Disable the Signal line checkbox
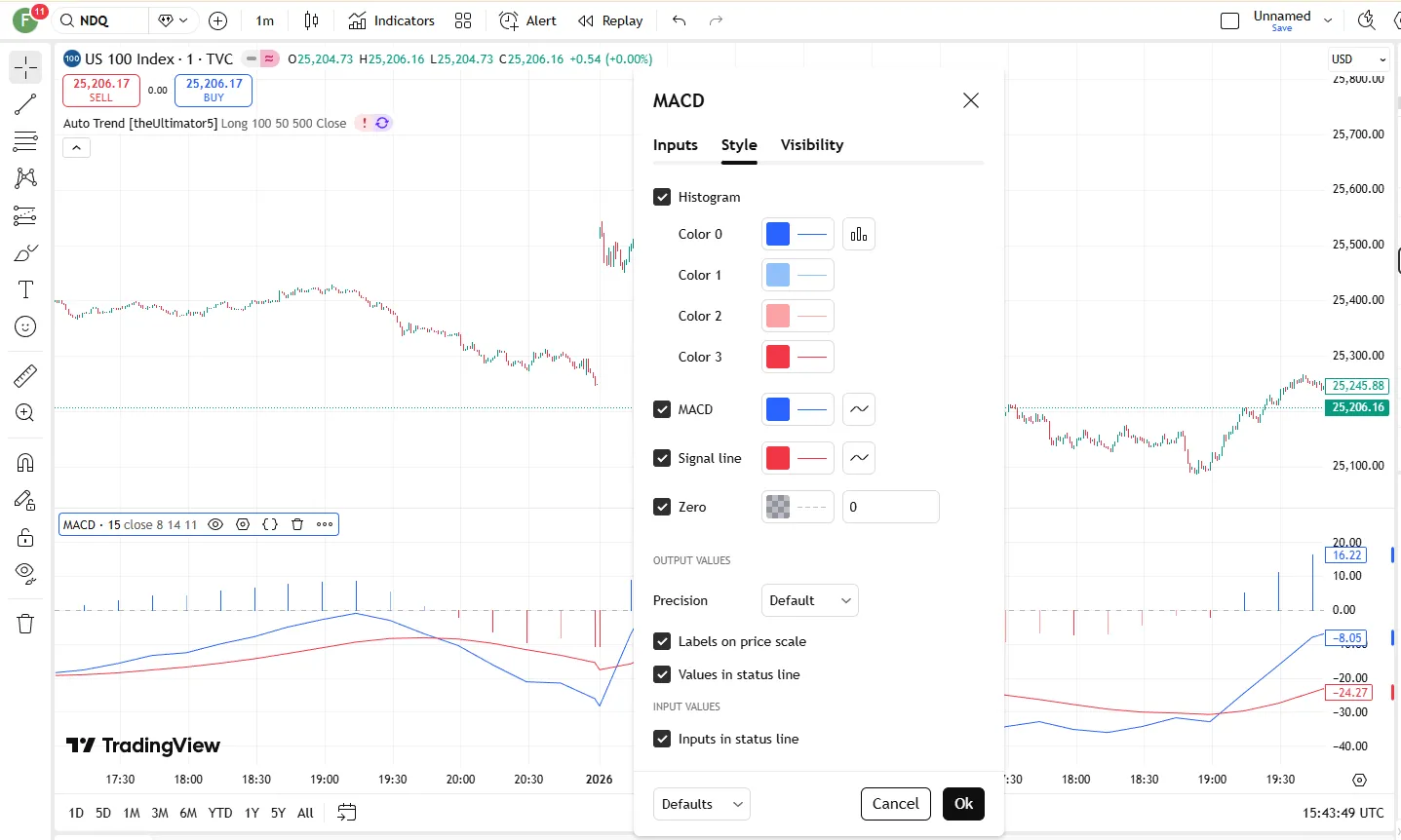This screenshot has height=840, width=1401. pos(662,458)
